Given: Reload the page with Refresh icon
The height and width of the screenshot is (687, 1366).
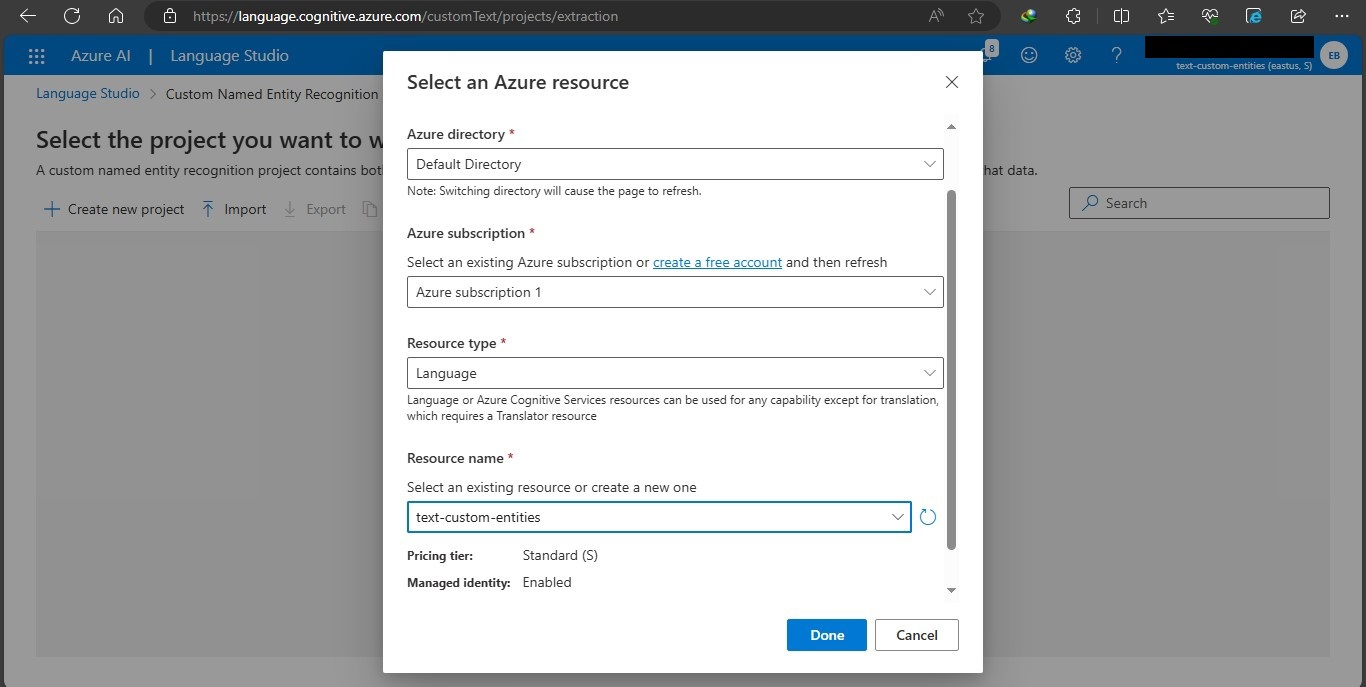Looking at the screenshot, I should pos(72,16).
